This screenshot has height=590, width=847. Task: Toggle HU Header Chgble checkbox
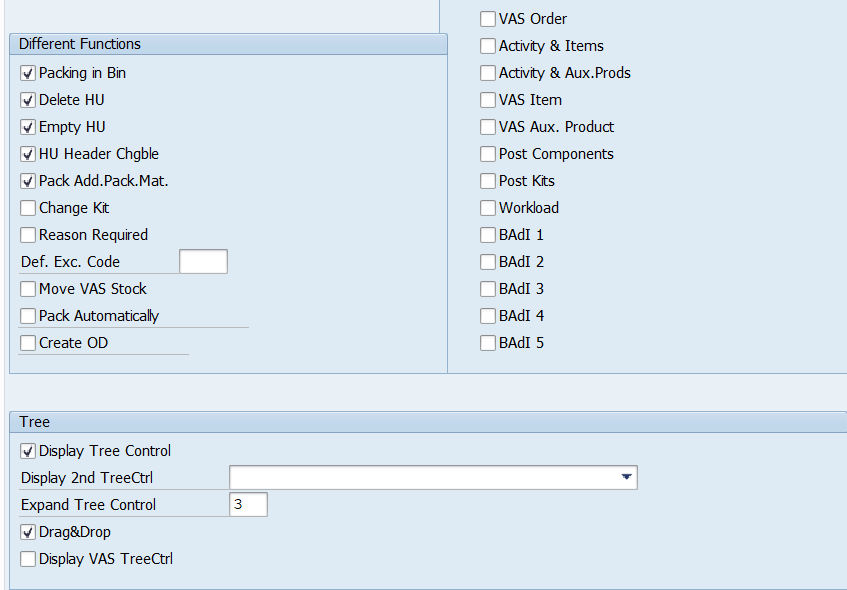pos(28,154)
